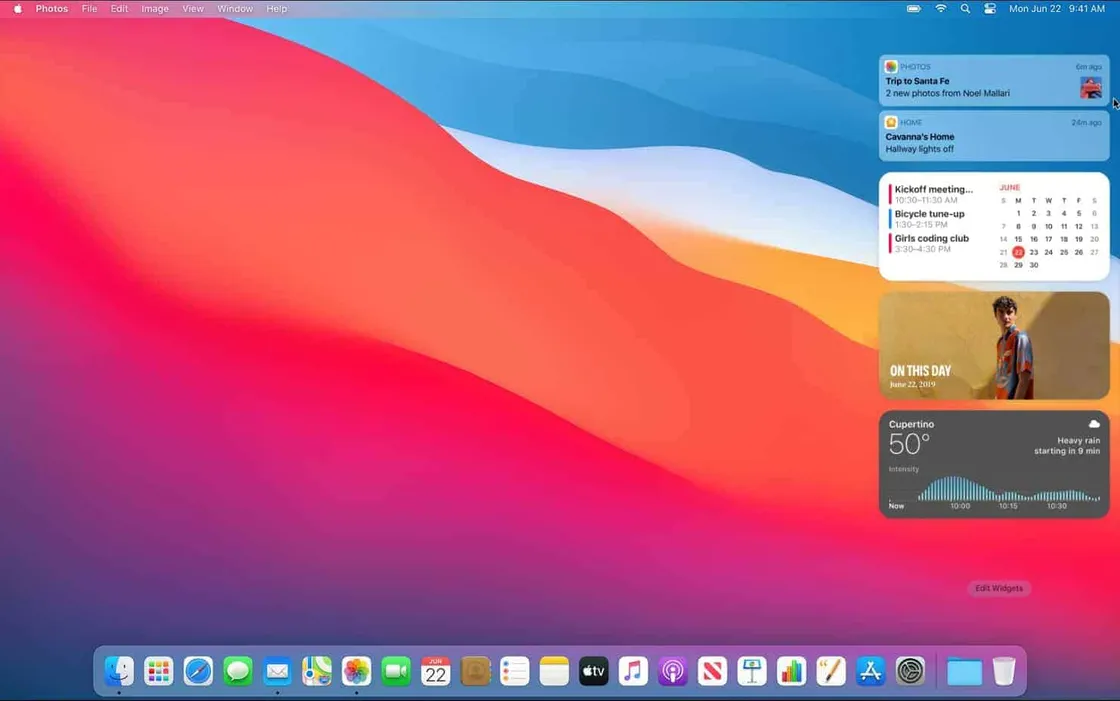Image resolution: width=1120 pixels, height=701 pixels.
Task: Start FaceTime from the Dock
Action: (396, 670)
